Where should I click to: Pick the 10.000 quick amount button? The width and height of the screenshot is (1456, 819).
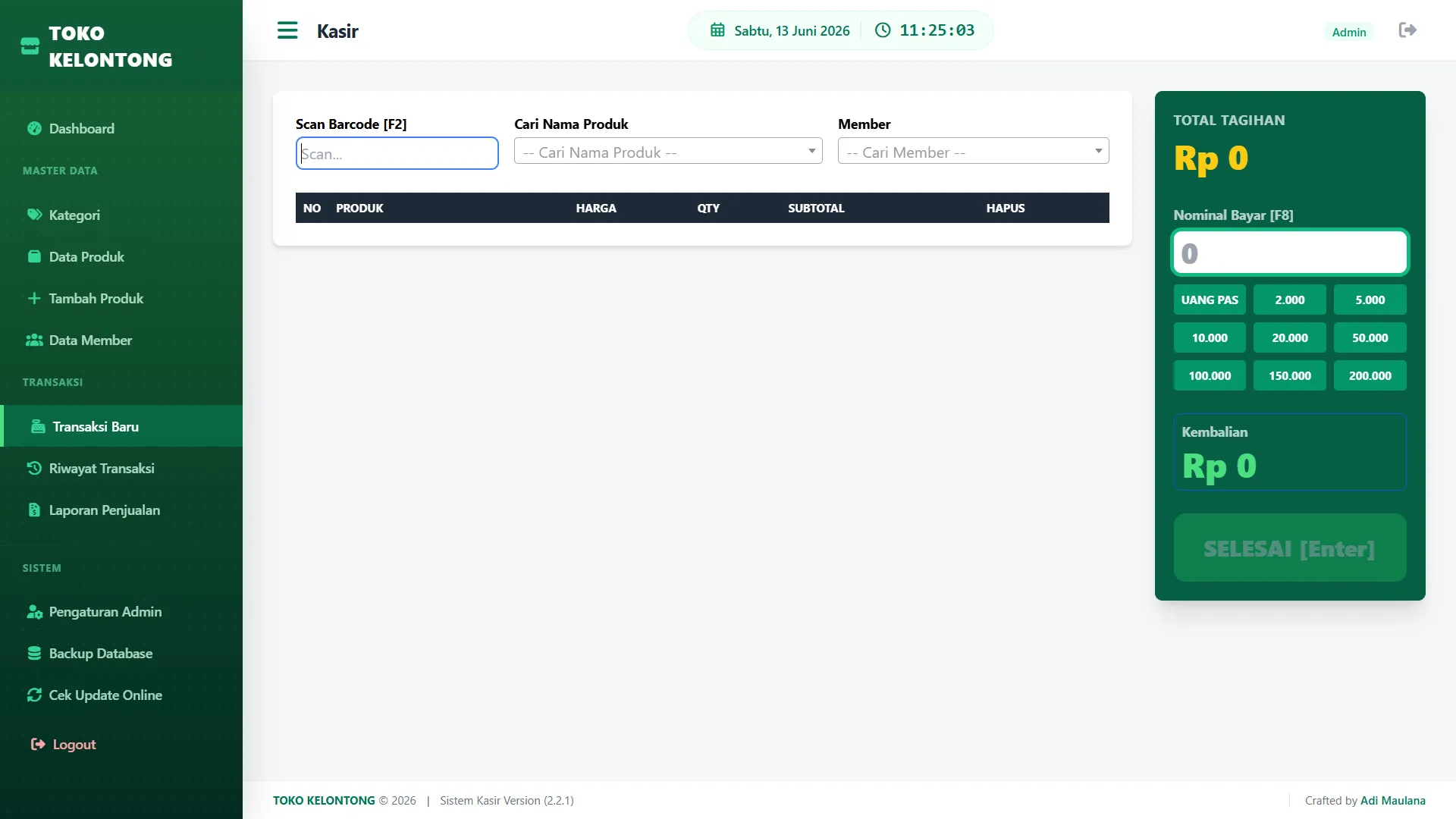point(1210,337)
